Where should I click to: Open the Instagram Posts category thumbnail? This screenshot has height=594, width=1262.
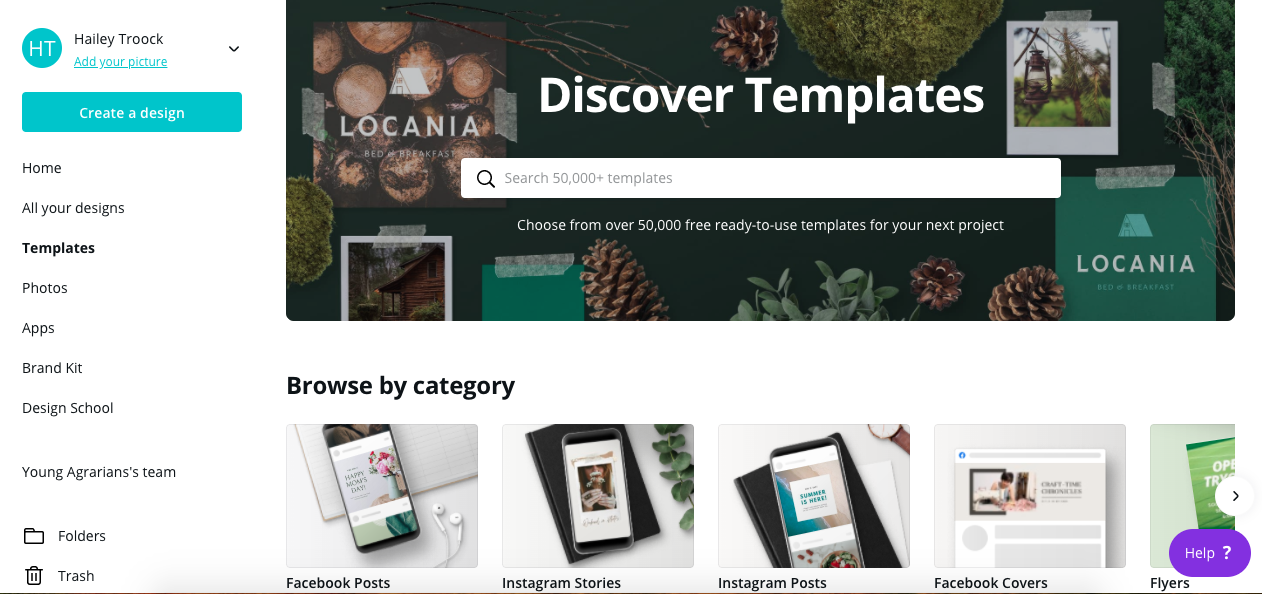pos(814,496)
